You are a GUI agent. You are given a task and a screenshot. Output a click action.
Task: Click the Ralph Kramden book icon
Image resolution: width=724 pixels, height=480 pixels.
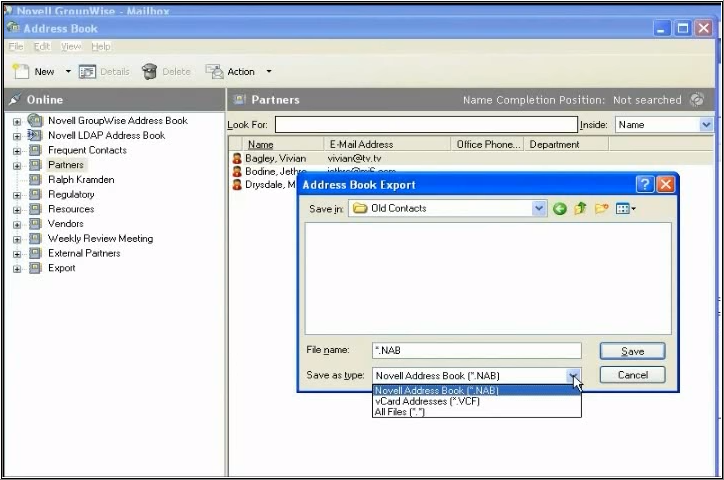35,180
